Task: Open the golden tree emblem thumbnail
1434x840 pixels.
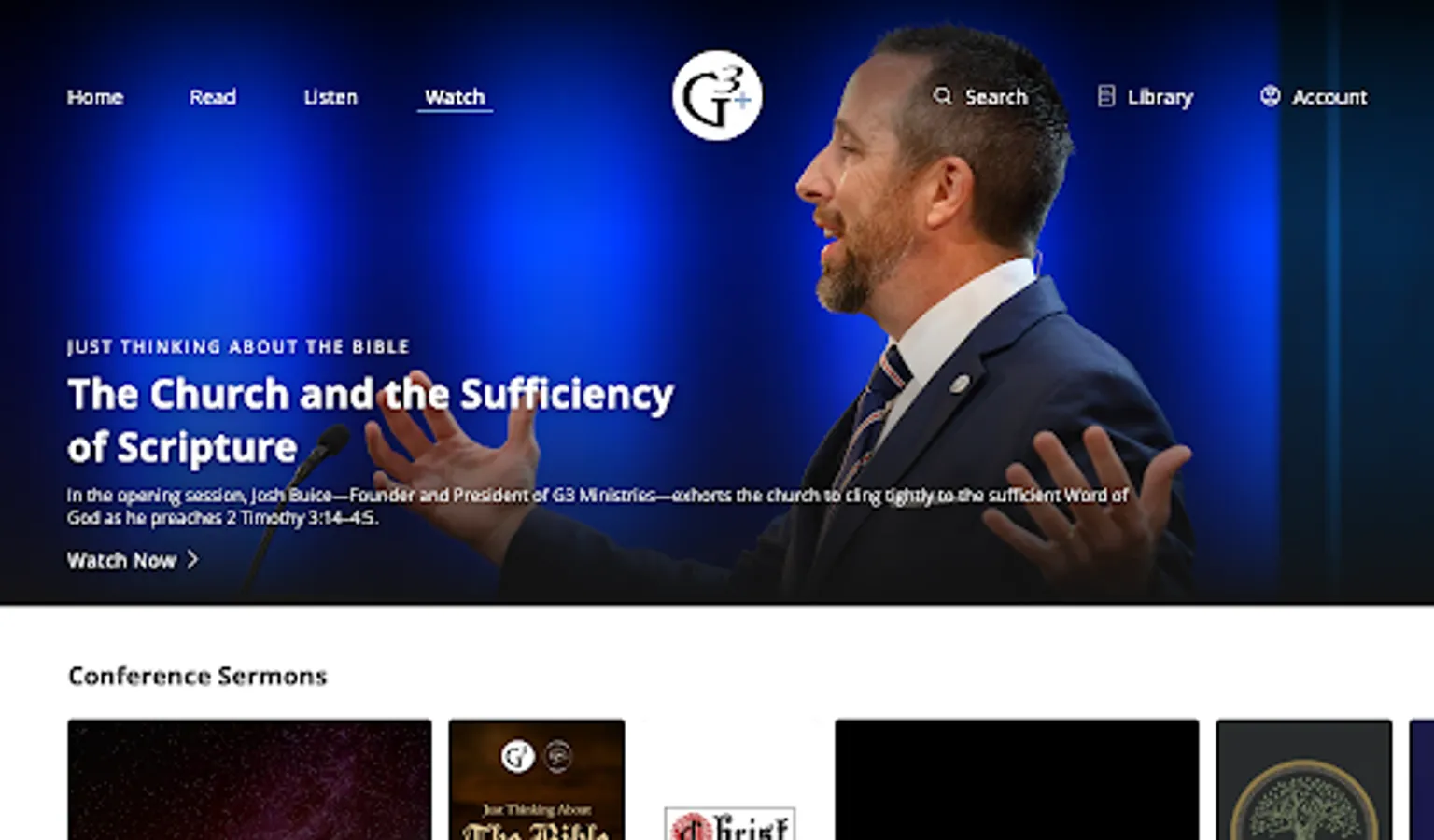Action: pos(1304,779)
